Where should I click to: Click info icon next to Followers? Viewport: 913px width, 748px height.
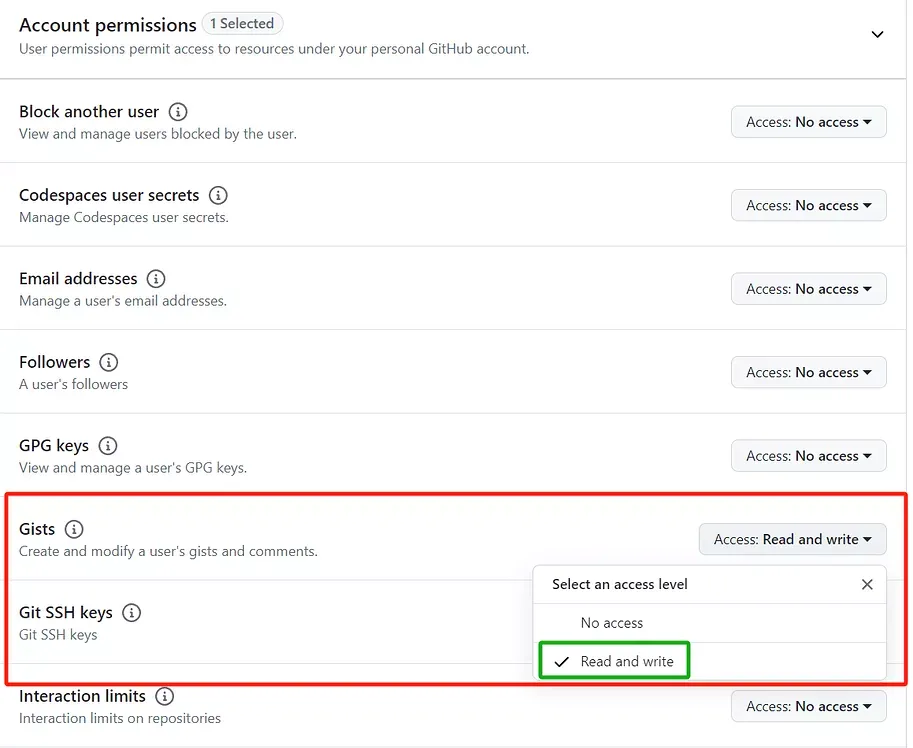click(109, 362)
